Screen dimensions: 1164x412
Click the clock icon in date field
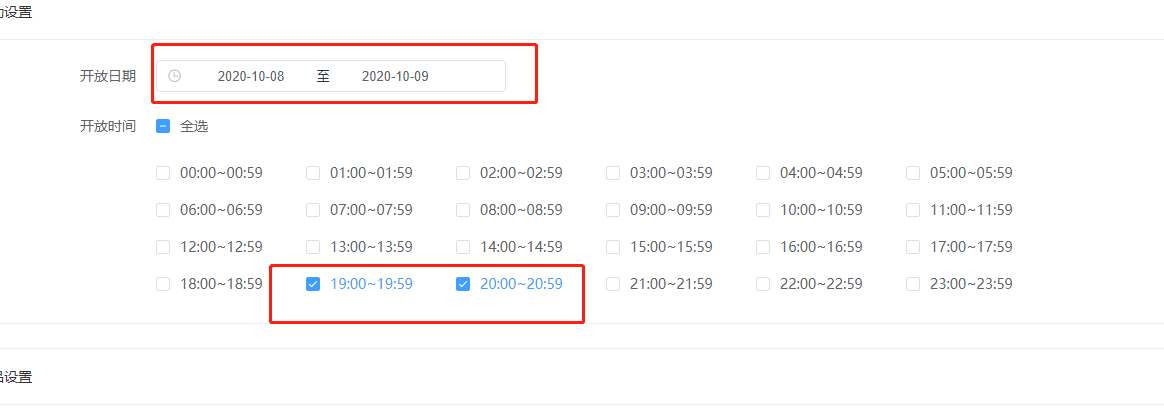[x=174, y=76]
